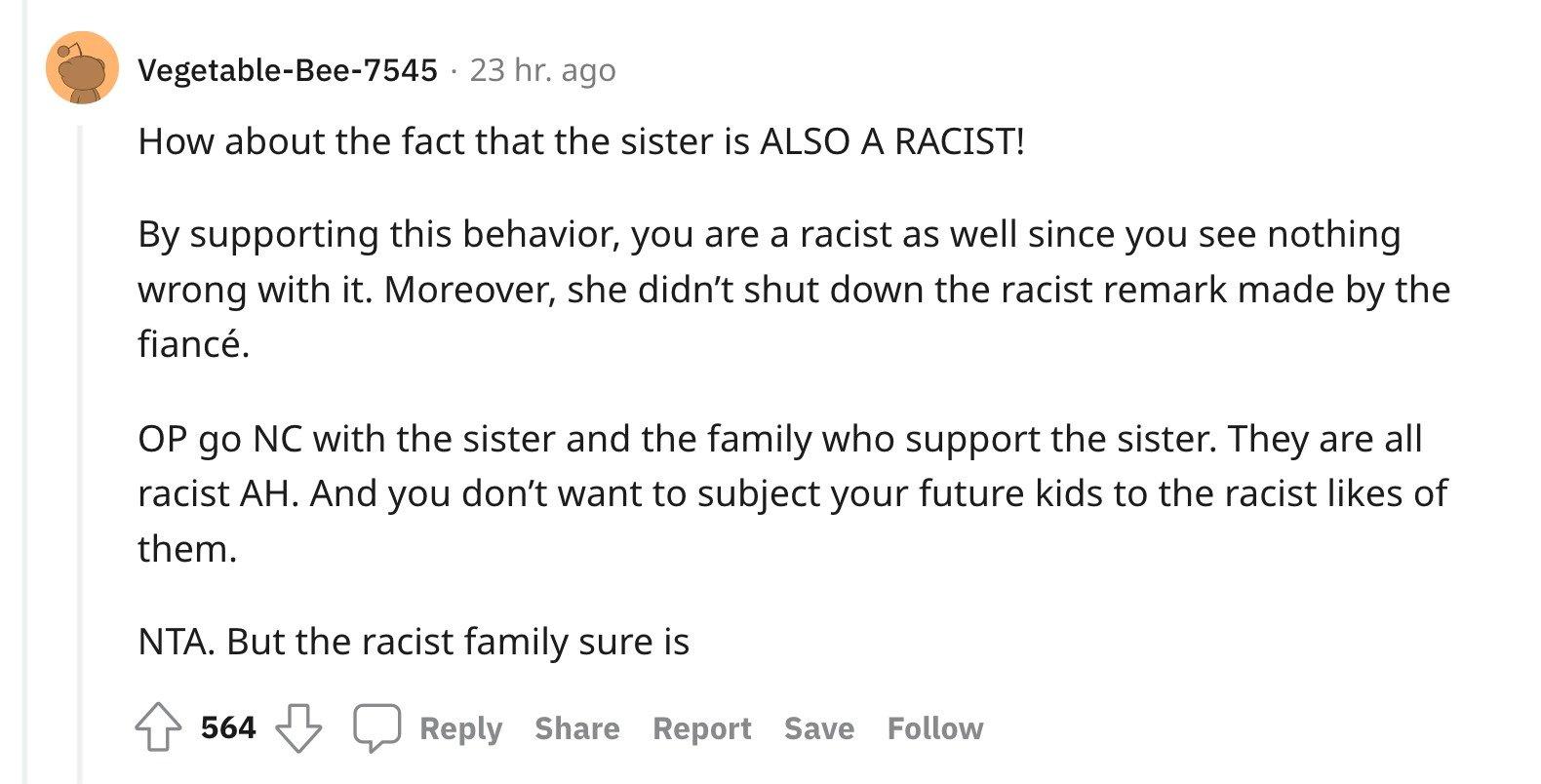Report the comment

702,728
